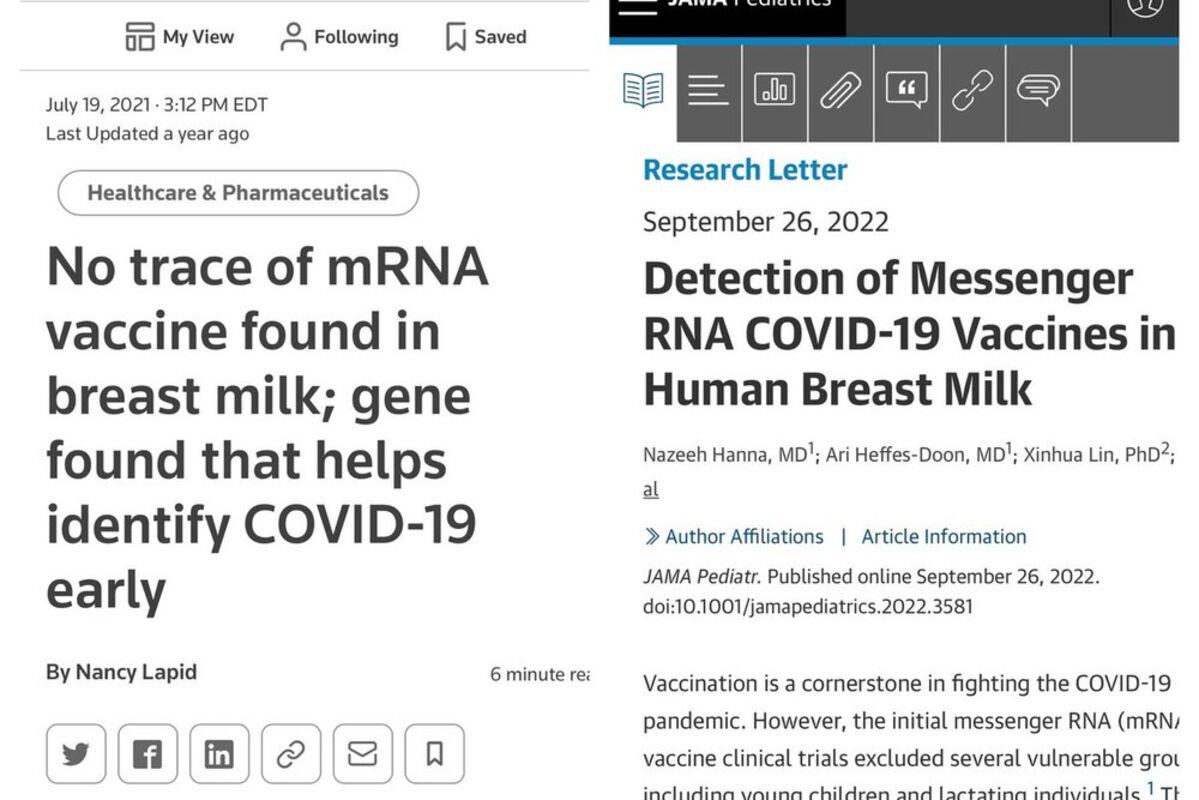Screen dimensions: 1199x800
Task: Share article on LinkedIn icon
Action: (219, 754)
